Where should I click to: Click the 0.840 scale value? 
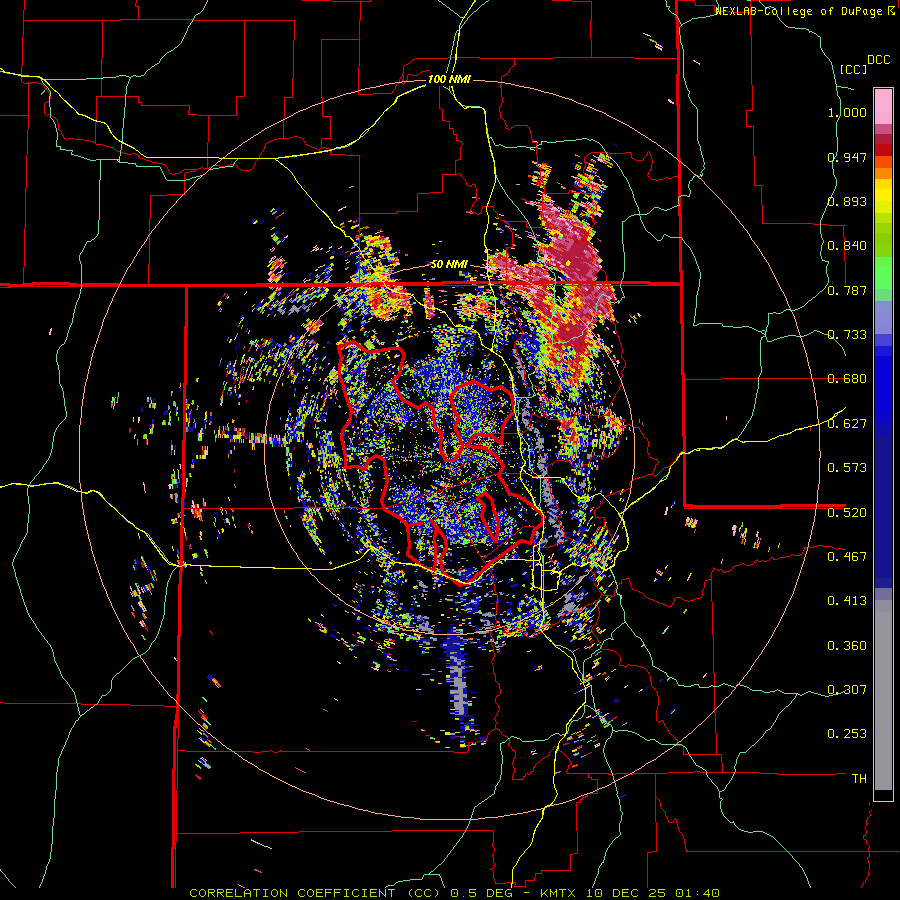coord(847,246)
